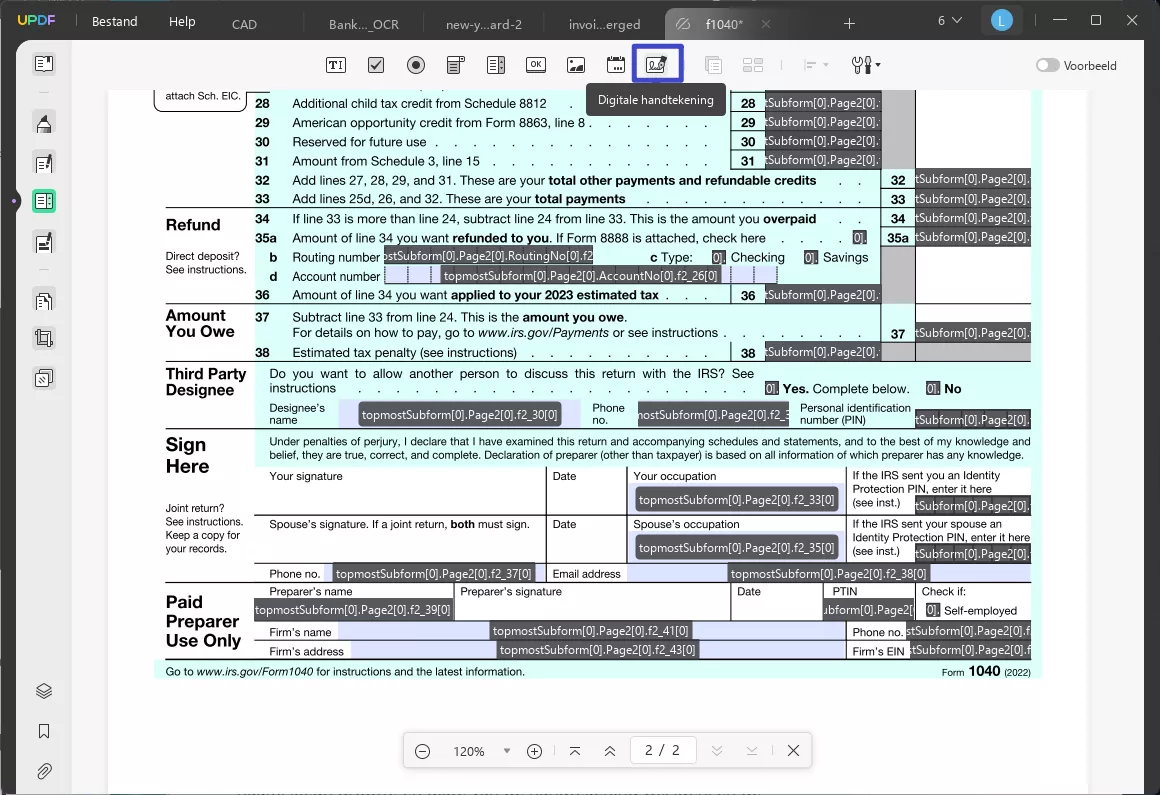The width and height of the screenshot is (1160, 795).
Task: Close the page navigation bar
Action: pyautogui.click(x=793, y=751)
